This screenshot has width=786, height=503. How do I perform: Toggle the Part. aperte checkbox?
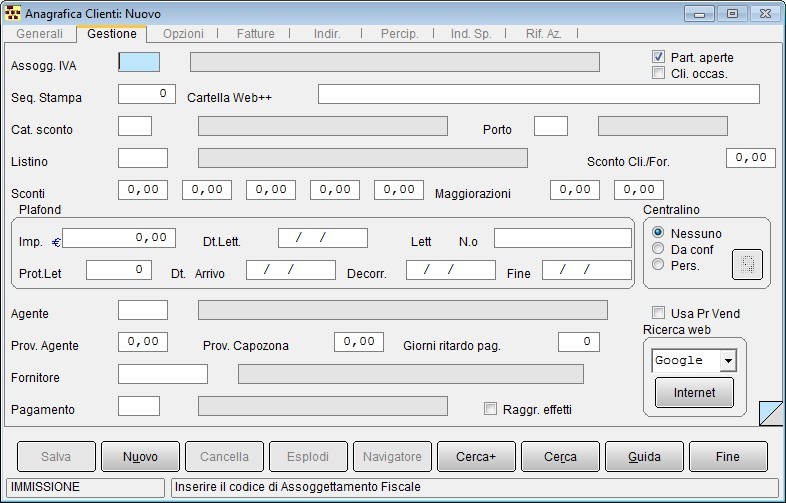(658, 57)
